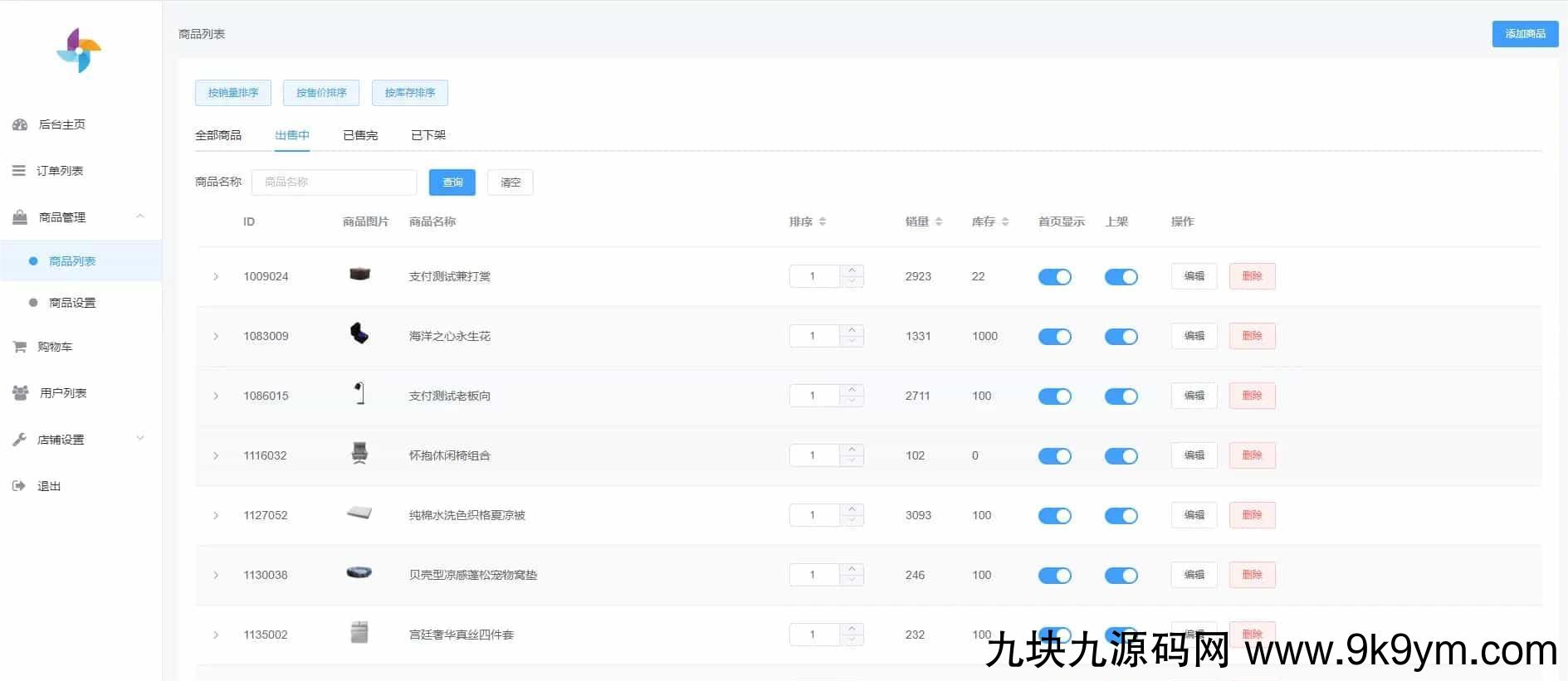Expand row details for product 1009024
Viewport: 1568px width, 681px height.
216,277
